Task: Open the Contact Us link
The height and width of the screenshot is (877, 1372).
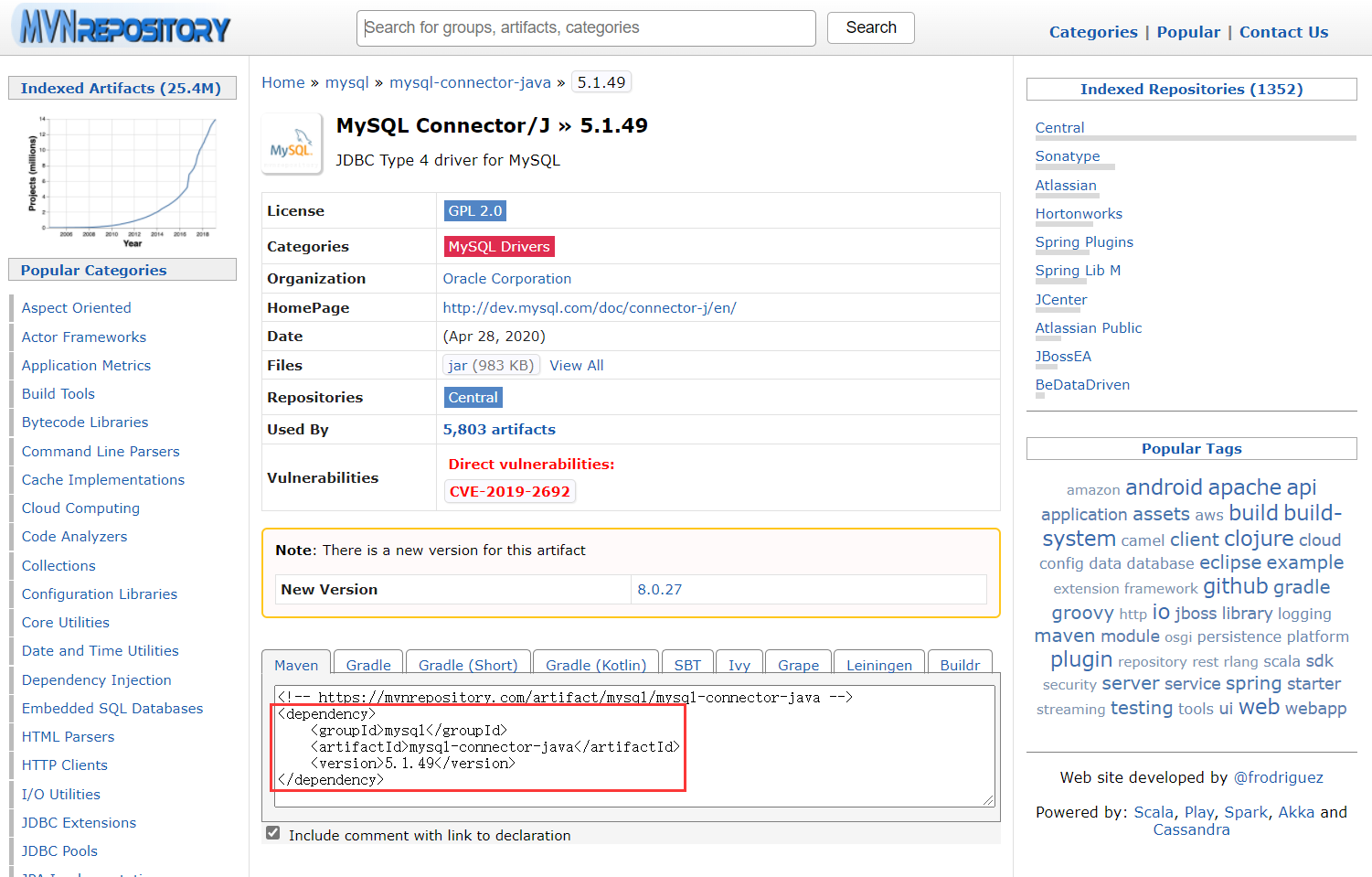Action: point(1283,32)
